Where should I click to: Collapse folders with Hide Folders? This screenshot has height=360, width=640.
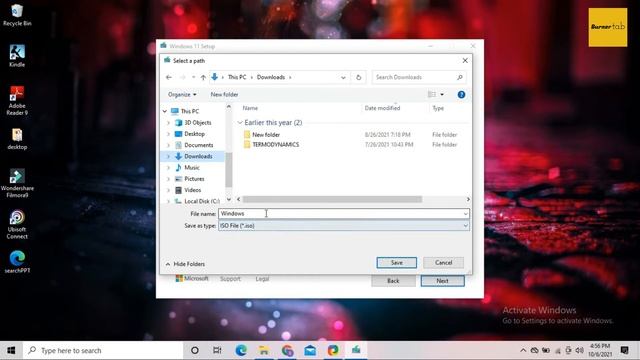click(x=185, y=264)
